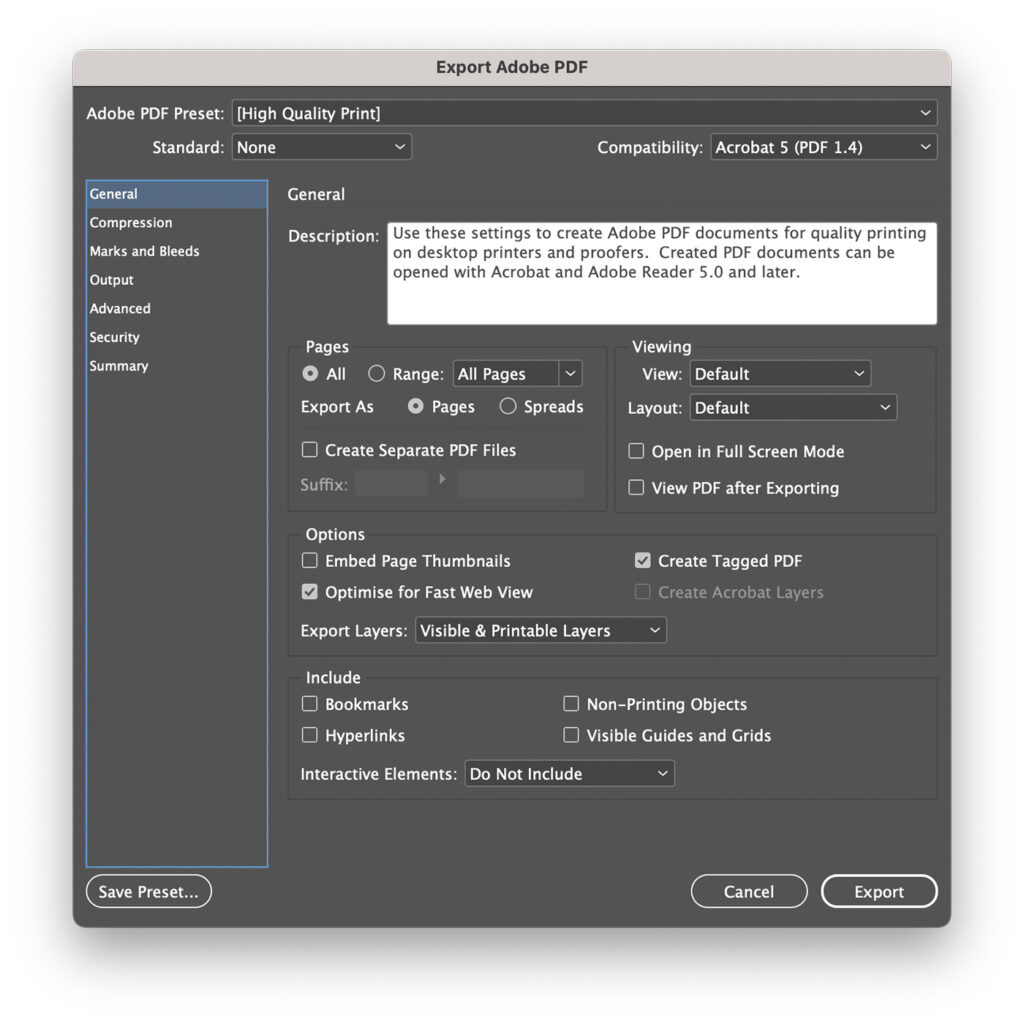Screen dimensions: 1024x1024
Task: Uncheck Create Tagged PDF
Action: [x=643, y=561]
